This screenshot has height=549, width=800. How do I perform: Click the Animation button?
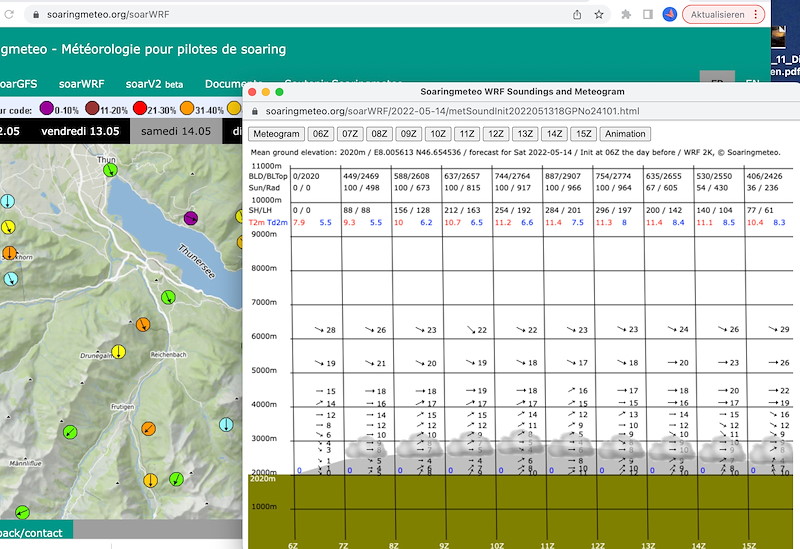625,134
